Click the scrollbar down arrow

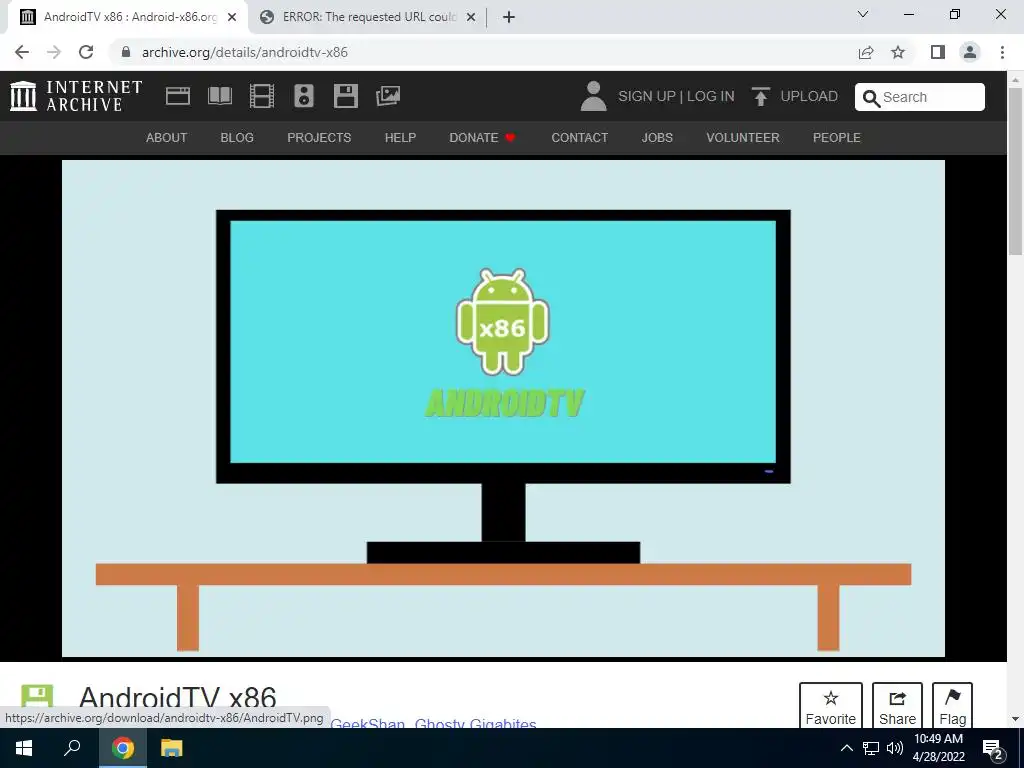coord(1015,720)
